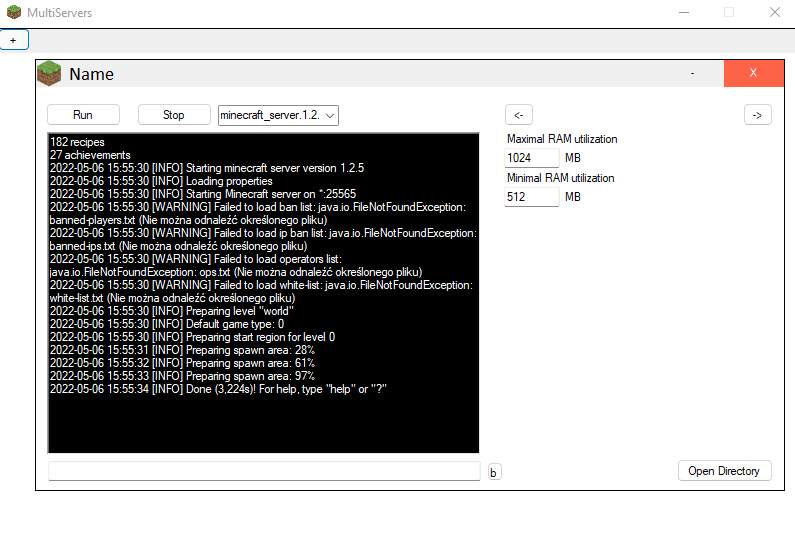Click log line 'Starting Minecraft server on *:25565'
The height and width of the screenshot is (548, 795).
pos(203,194)
